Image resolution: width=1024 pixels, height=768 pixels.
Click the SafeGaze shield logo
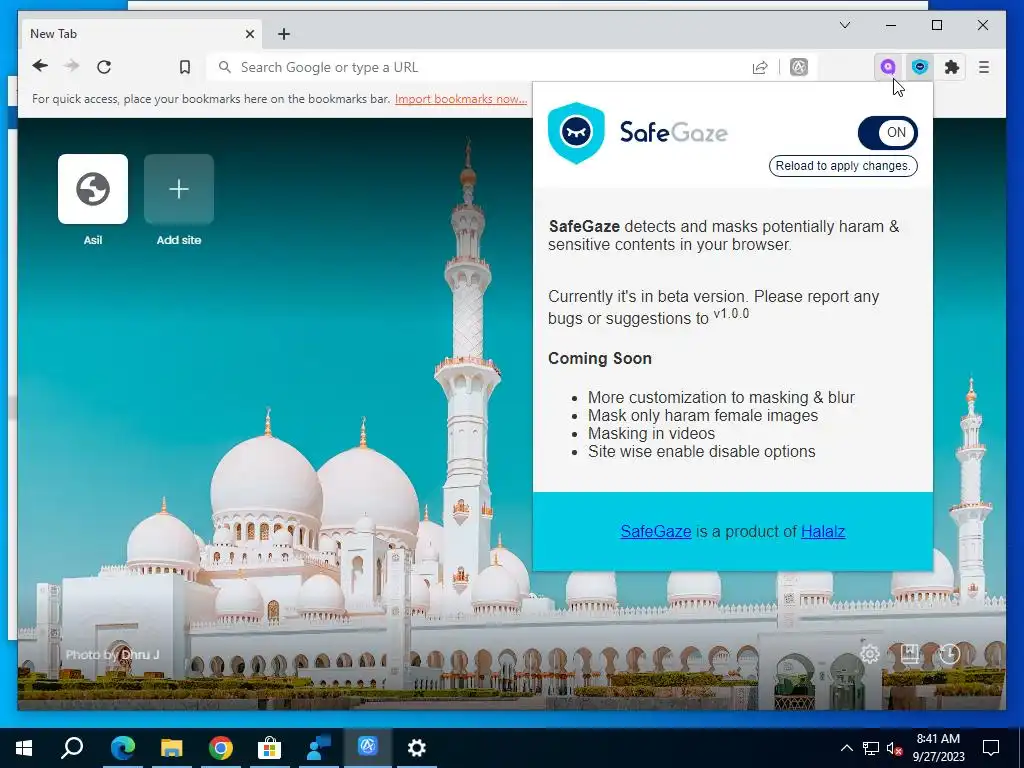click(575, 133)
